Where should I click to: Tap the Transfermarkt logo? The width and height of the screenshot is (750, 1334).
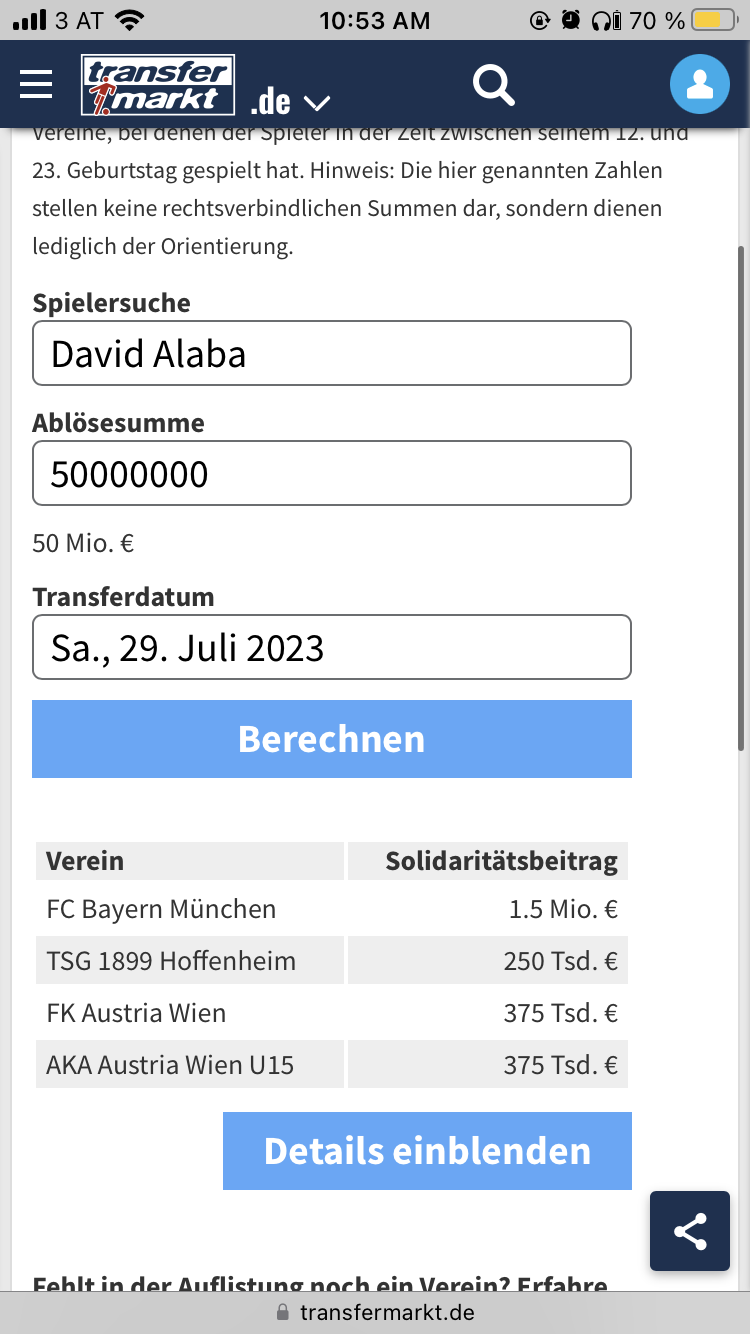pos(158,85)
